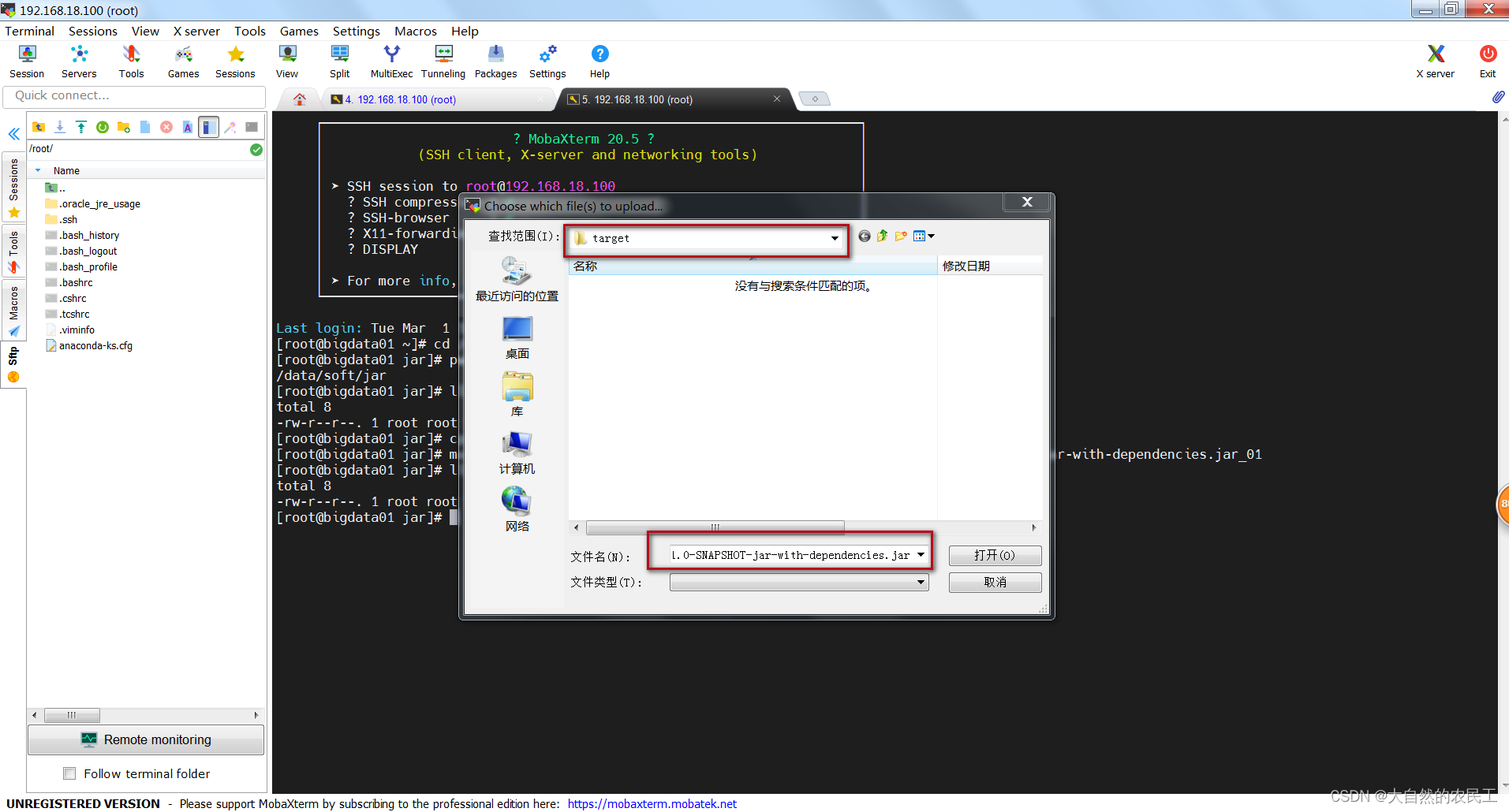
Task: Open the Sessions menu
Action: pos(93,31)
